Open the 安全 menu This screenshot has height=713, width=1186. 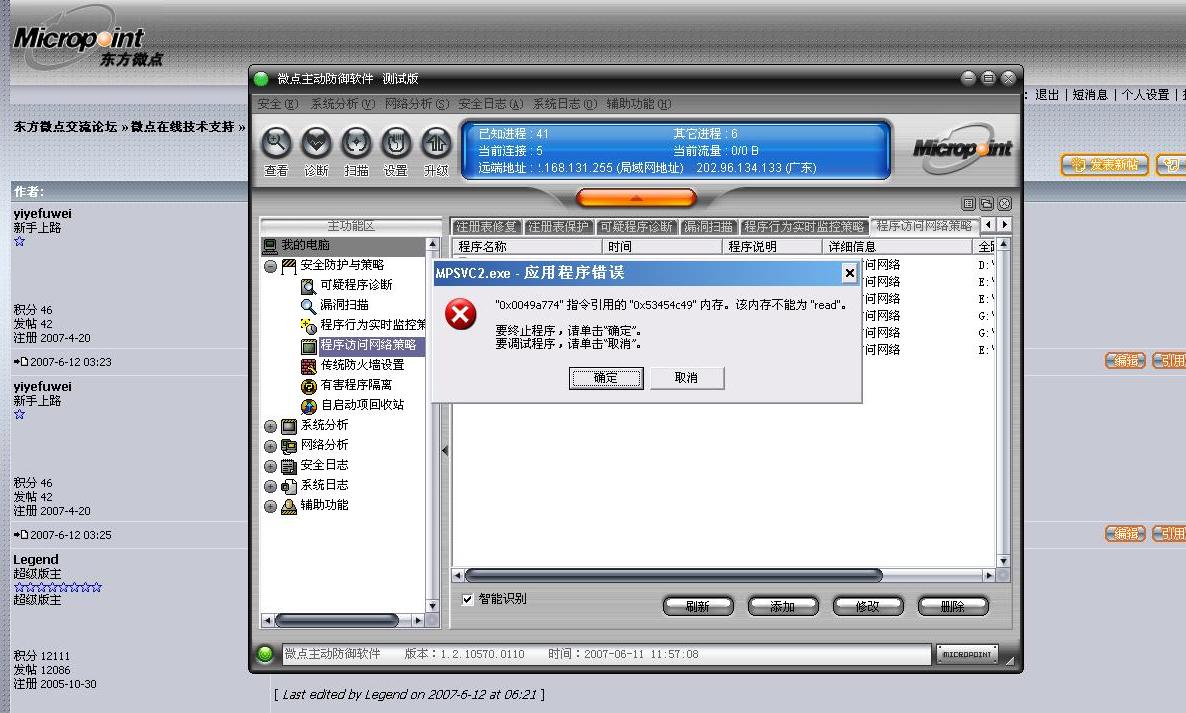point(278,104)
